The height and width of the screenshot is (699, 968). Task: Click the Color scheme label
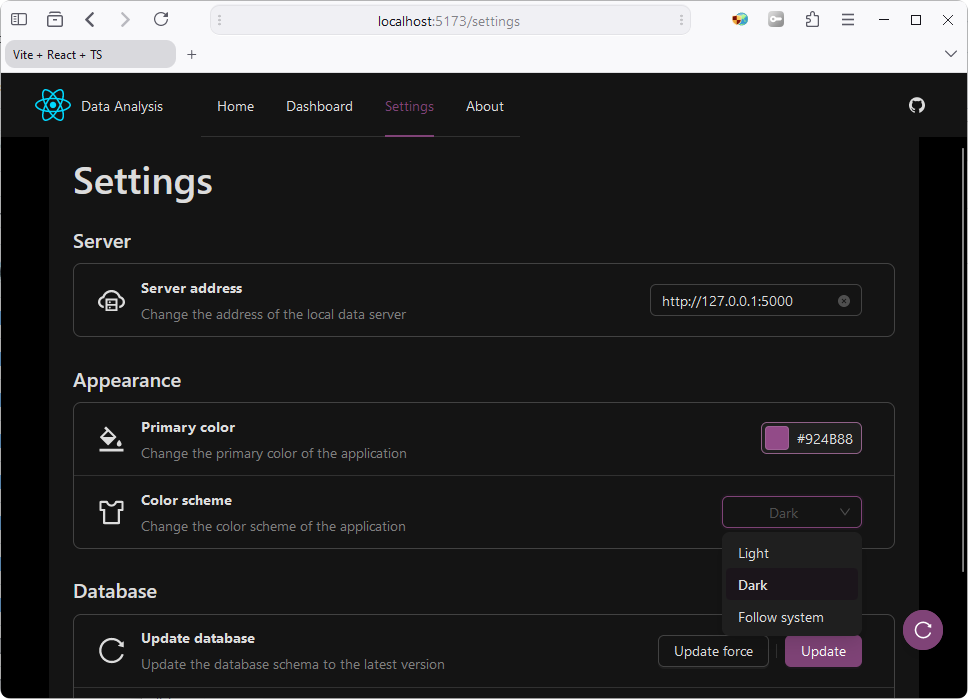click(x=186, y=500)
